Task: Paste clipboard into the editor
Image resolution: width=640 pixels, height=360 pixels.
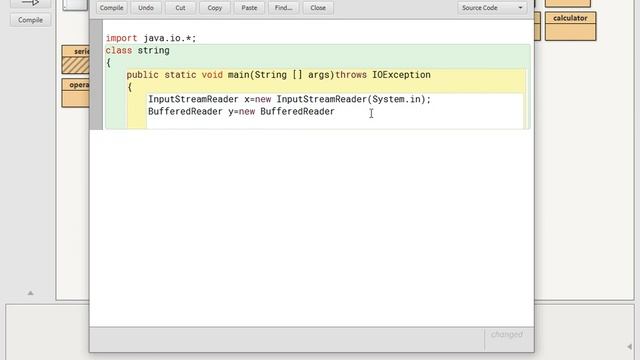Action: pos(249,8)
